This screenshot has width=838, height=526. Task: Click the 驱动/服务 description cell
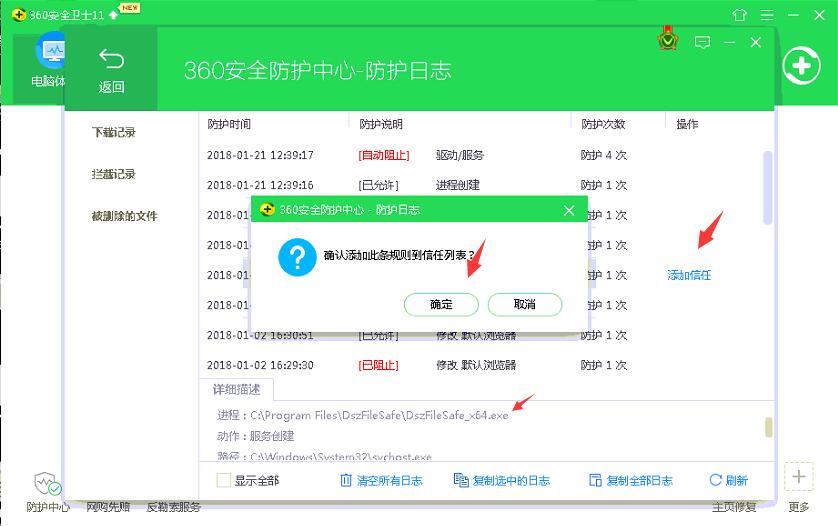coord(460,156)
